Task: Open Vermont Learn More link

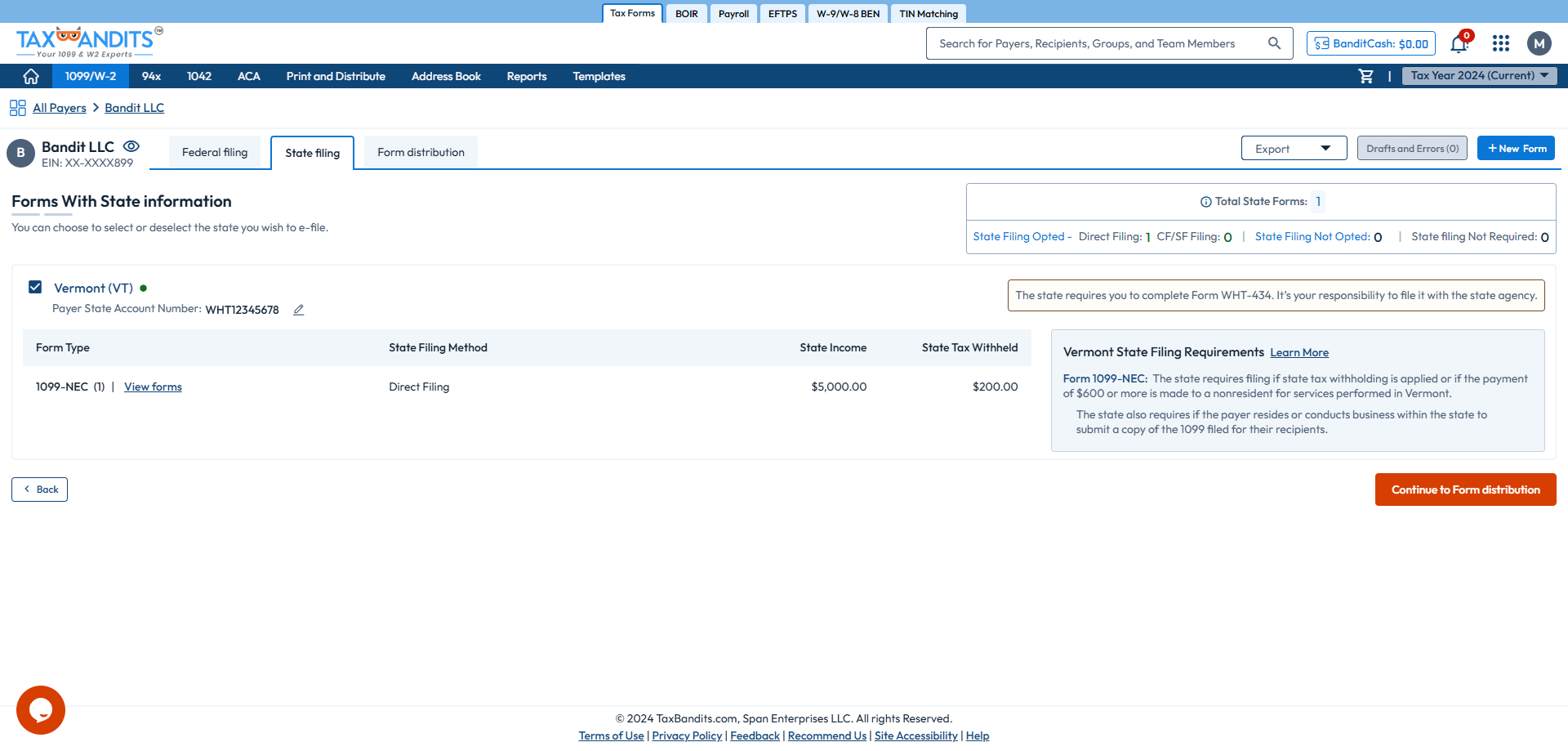Action: (x=1299, y=353)
